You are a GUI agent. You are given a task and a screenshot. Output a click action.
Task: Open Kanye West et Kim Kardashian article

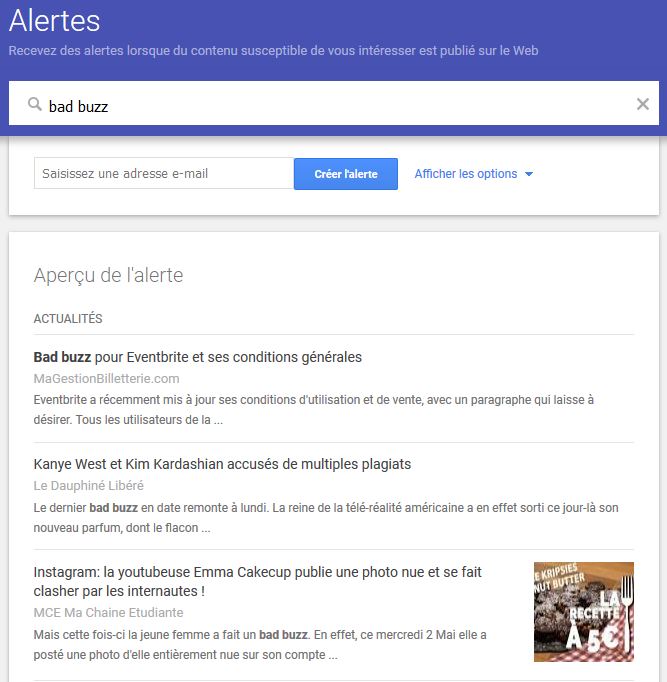[222, 464]
